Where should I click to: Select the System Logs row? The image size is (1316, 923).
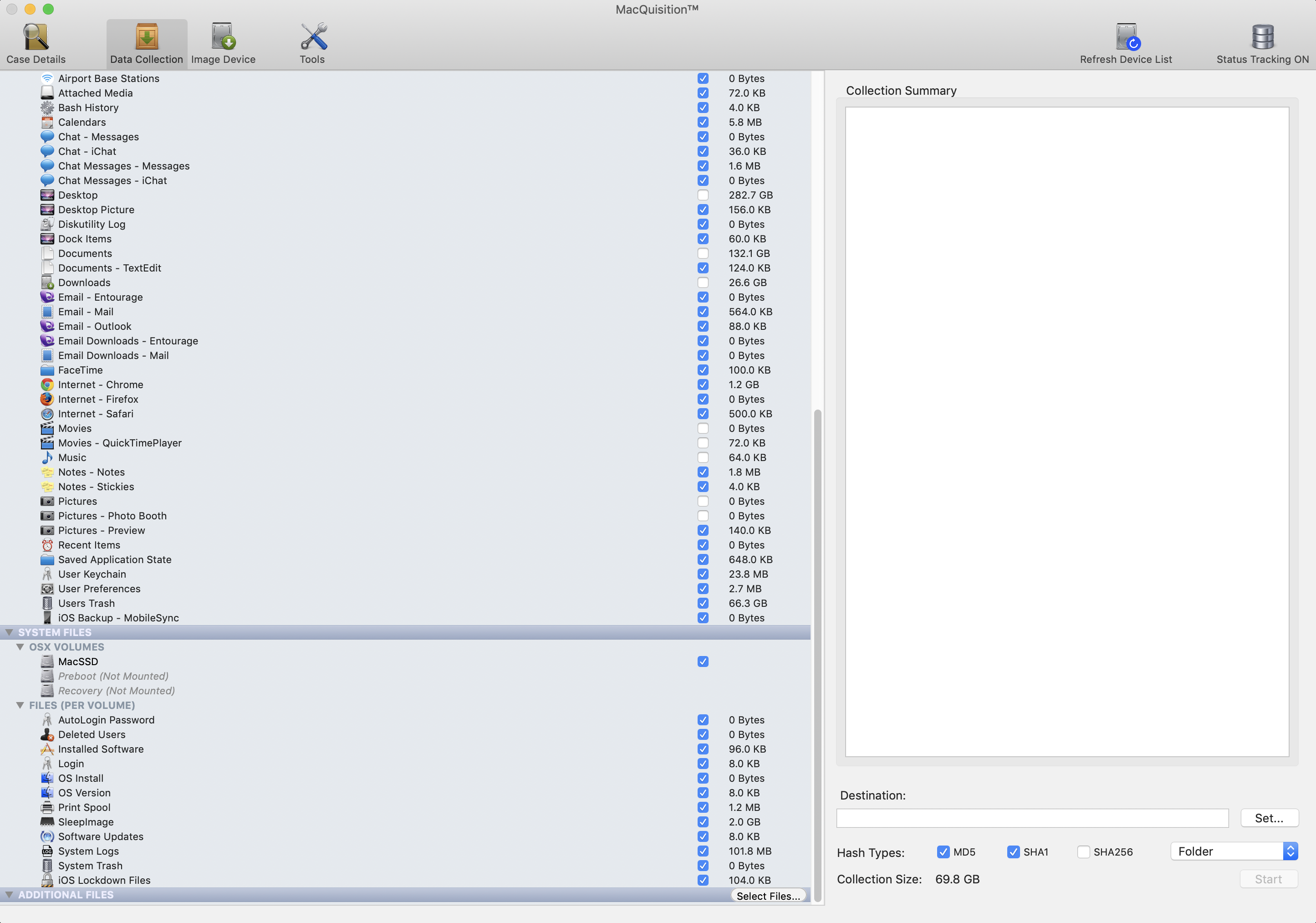[x=405, y=851]
